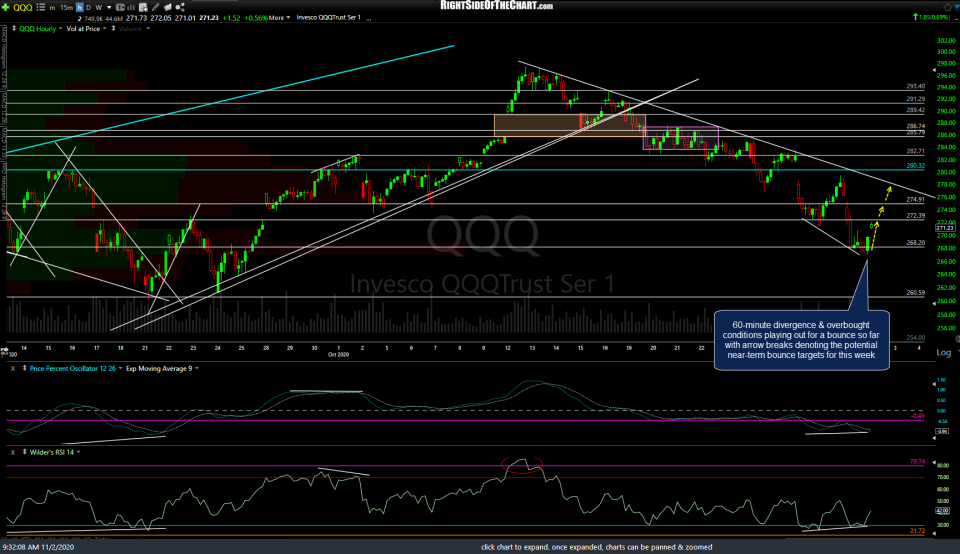Toggle the Log scale button
The image size is (960, 554).
[x=943, y=353]
